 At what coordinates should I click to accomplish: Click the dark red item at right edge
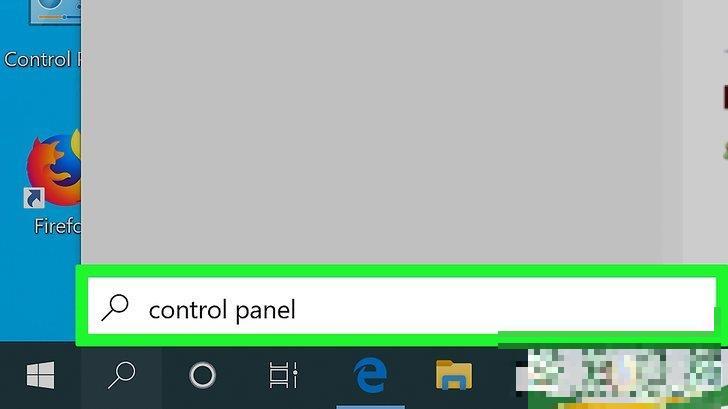(x=725, y=97)
